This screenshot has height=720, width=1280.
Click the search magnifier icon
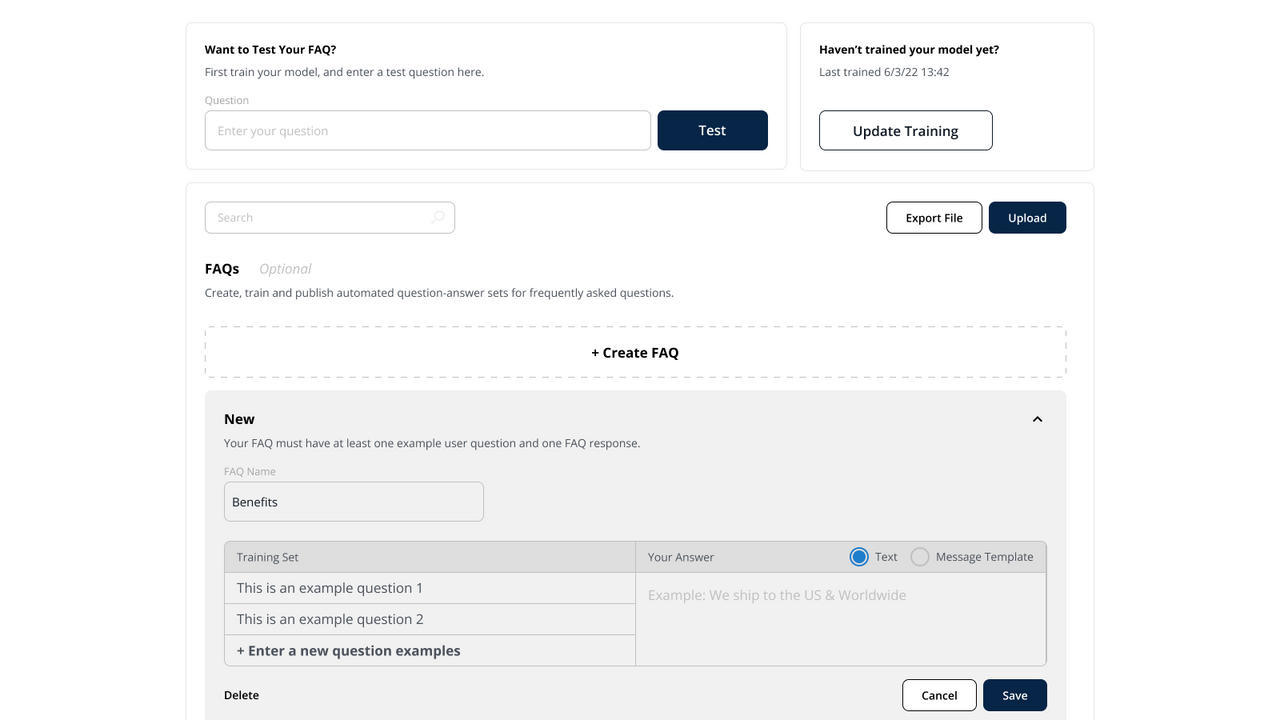tap(438, 217)
